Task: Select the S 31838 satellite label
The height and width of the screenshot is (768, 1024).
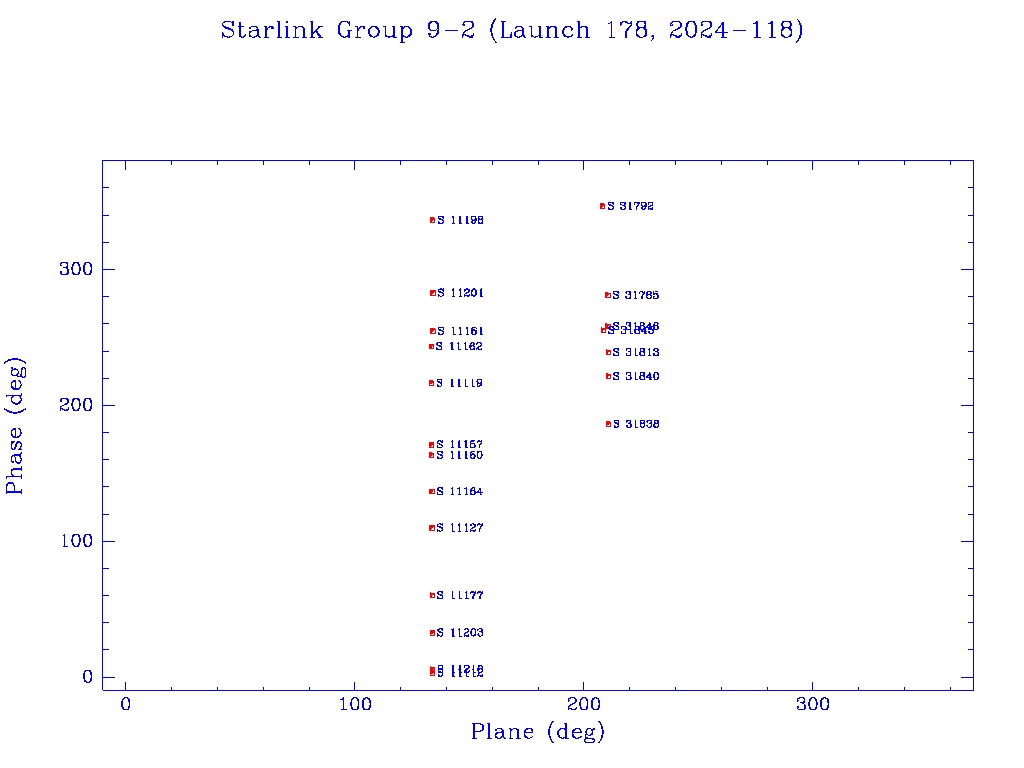Action: point(636,424)
